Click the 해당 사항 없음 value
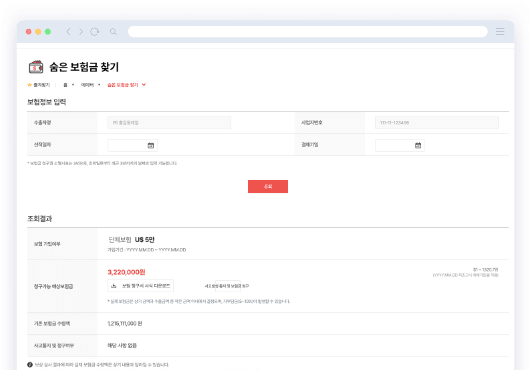530x370 pixels. 122,346
